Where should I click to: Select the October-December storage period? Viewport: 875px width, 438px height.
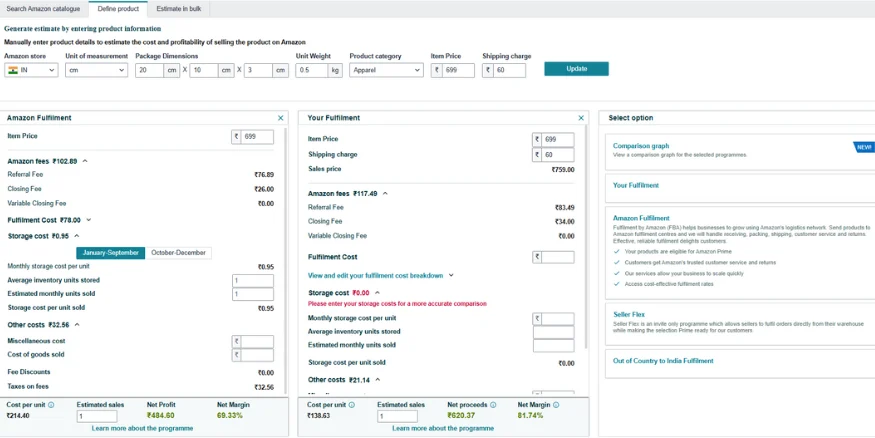[x=178, y=253]
